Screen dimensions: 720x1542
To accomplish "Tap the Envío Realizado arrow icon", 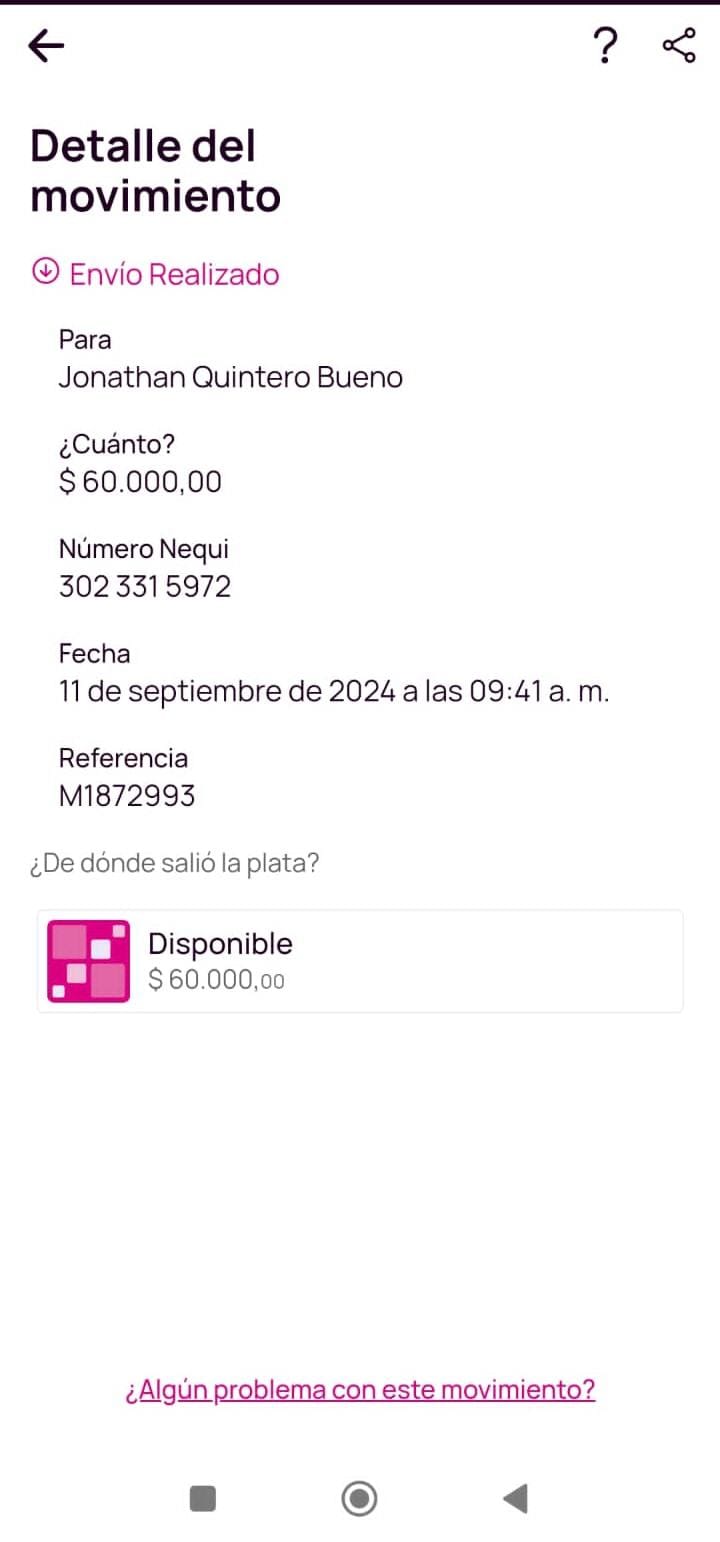I will tap(45, 271).
